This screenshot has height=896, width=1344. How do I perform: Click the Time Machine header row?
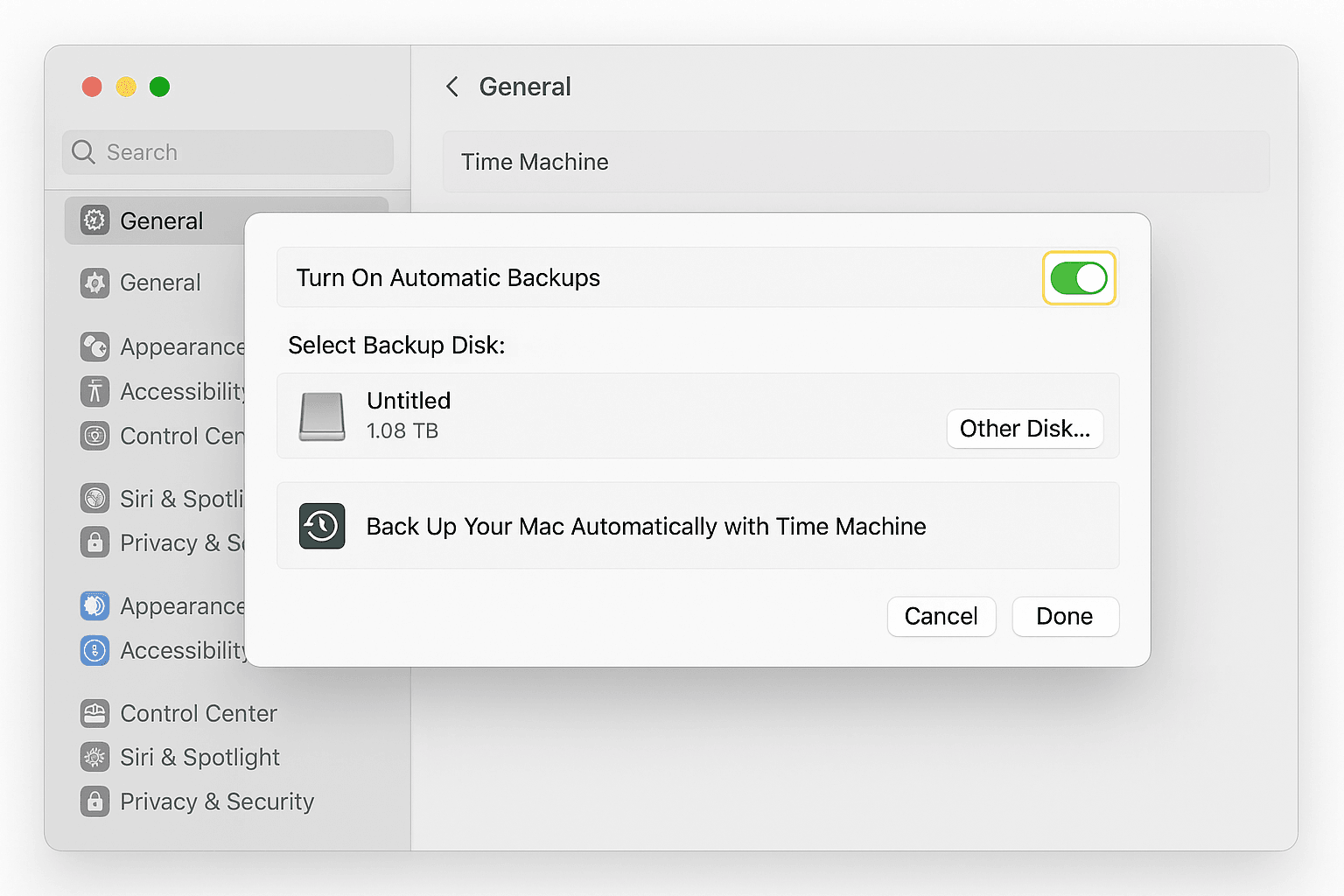856,162
